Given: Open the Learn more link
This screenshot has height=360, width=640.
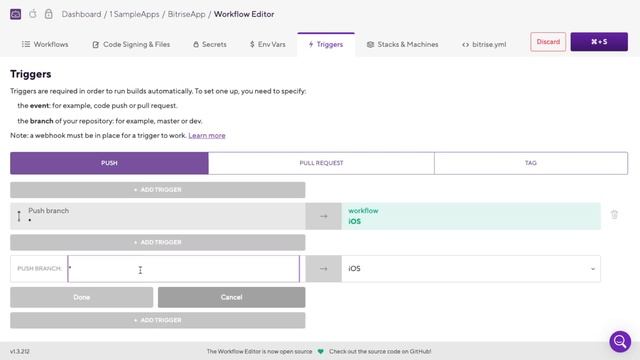Looking at the screenshot, I should click(x=207, y=136).
